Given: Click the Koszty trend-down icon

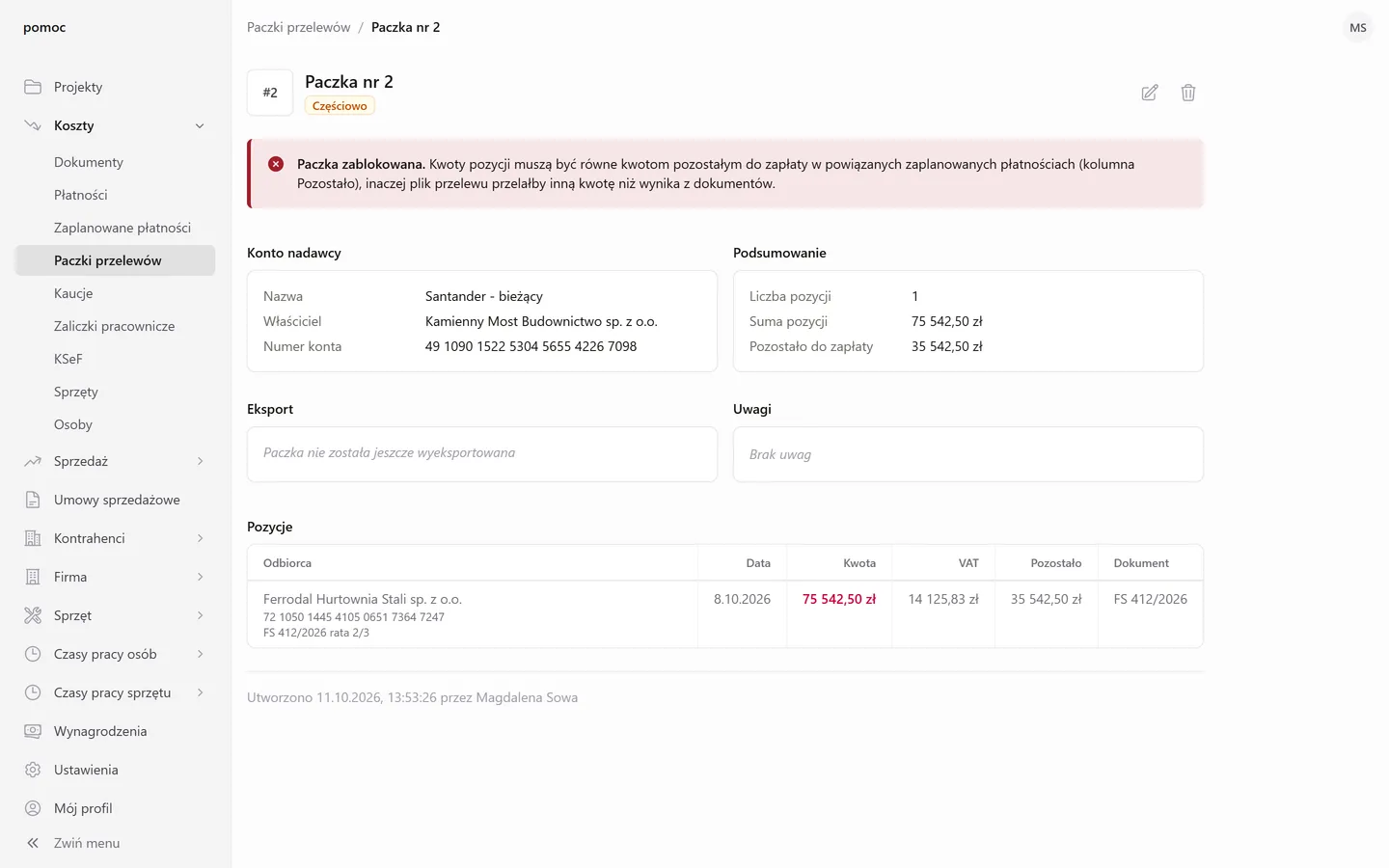Looking at the screenshot, I should pos(33,125).
